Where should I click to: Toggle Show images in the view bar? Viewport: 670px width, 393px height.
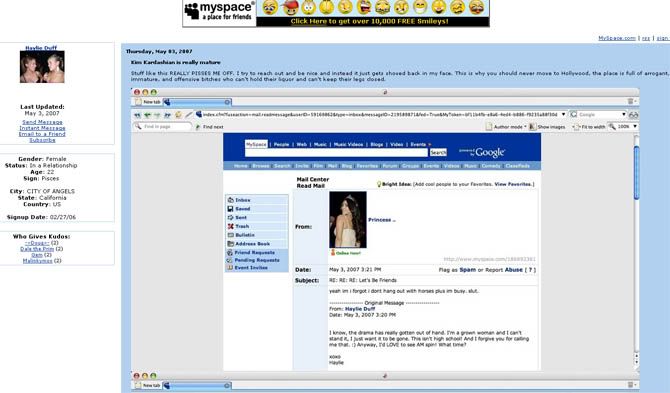click(x=547, y=127)
